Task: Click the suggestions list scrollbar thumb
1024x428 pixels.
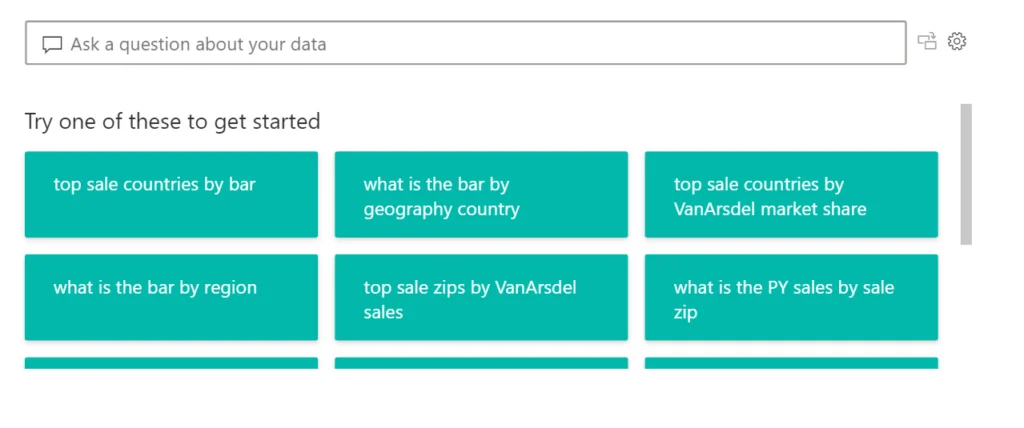Action: (x=966, y=174)
